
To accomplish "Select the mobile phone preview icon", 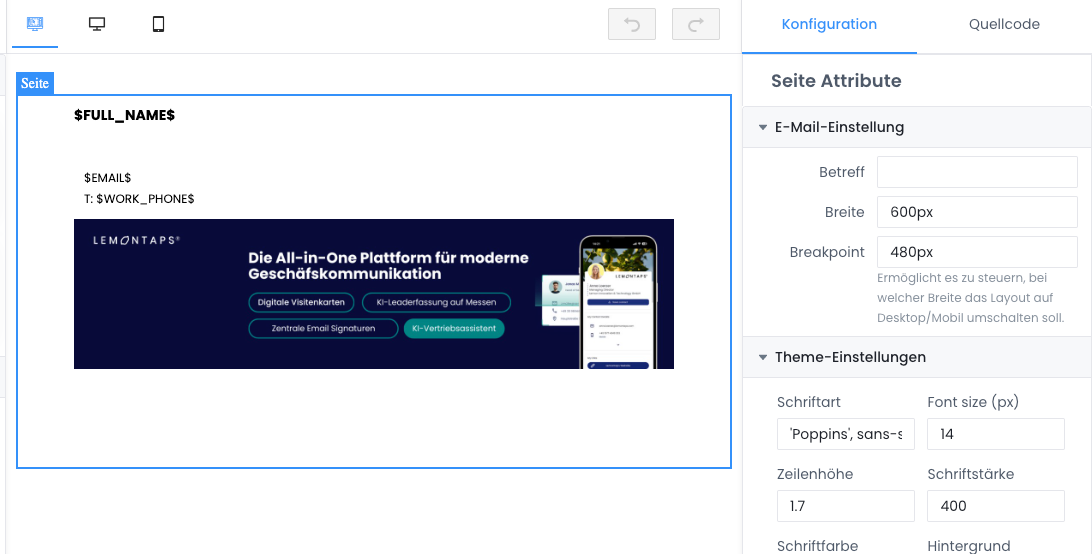I will [x=158, y=24].
